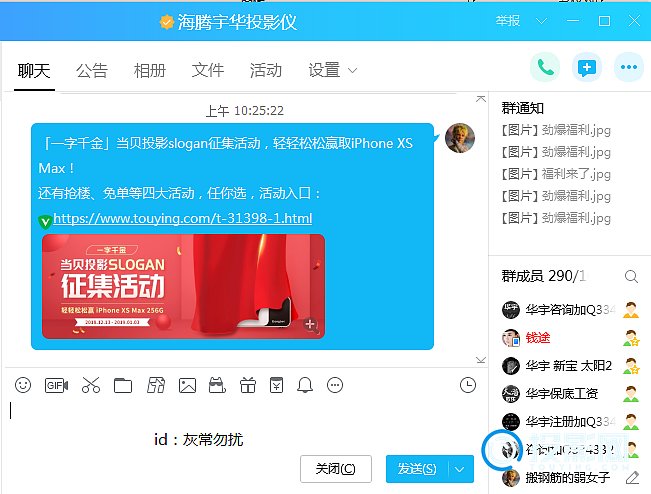Send a file using the folder icon
This screenshot has width=651, height=494.
123,385
